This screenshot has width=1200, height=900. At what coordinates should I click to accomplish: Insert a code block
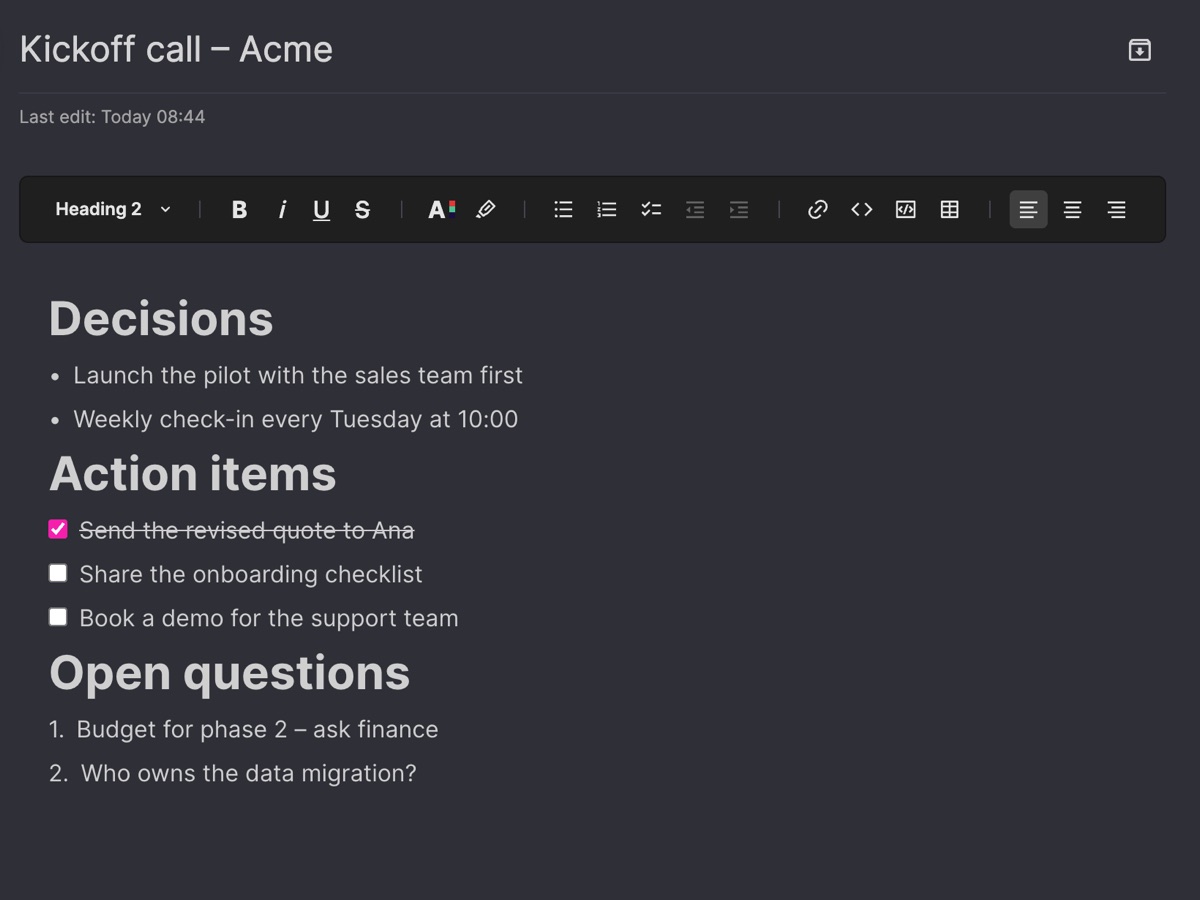906,209
